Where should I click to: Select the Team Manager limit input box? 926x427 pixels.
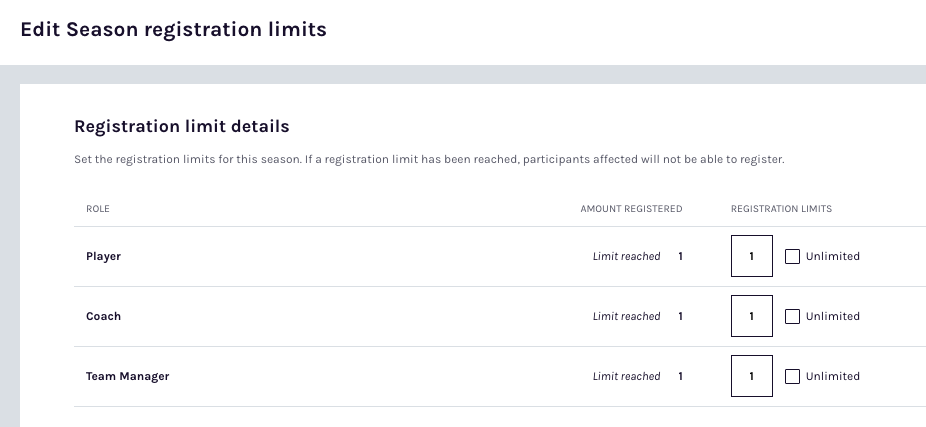click(x=752, y=376)
